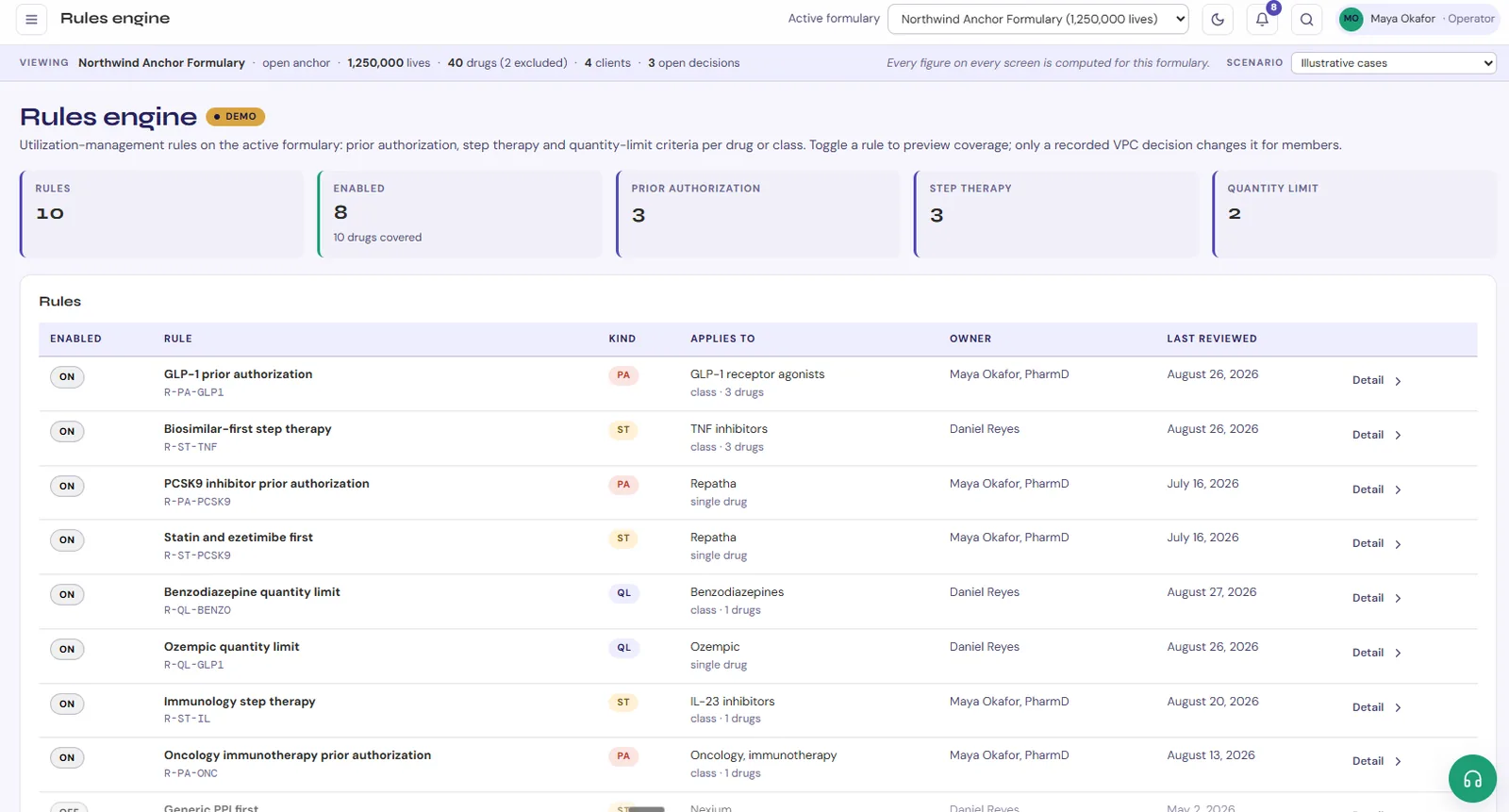Expand Detail for Biosimilar-first step therapy
1509x812 pixels.
(1377, 436)
